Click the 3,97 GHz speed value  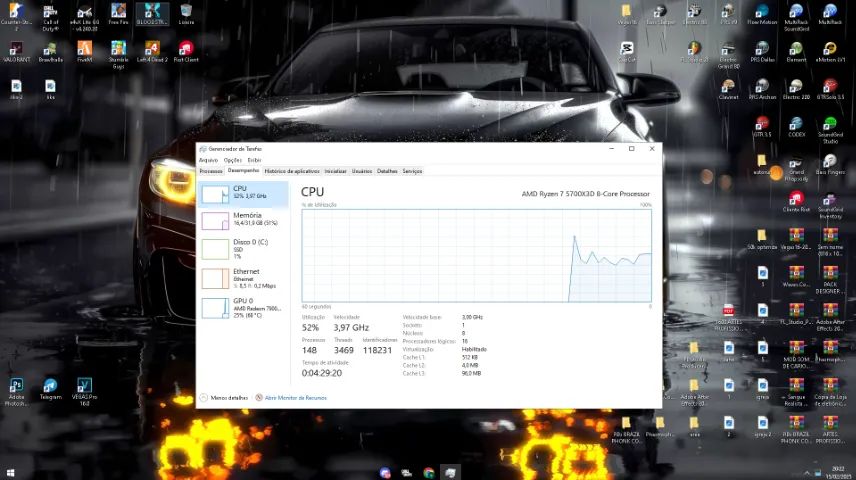(351, 328)
